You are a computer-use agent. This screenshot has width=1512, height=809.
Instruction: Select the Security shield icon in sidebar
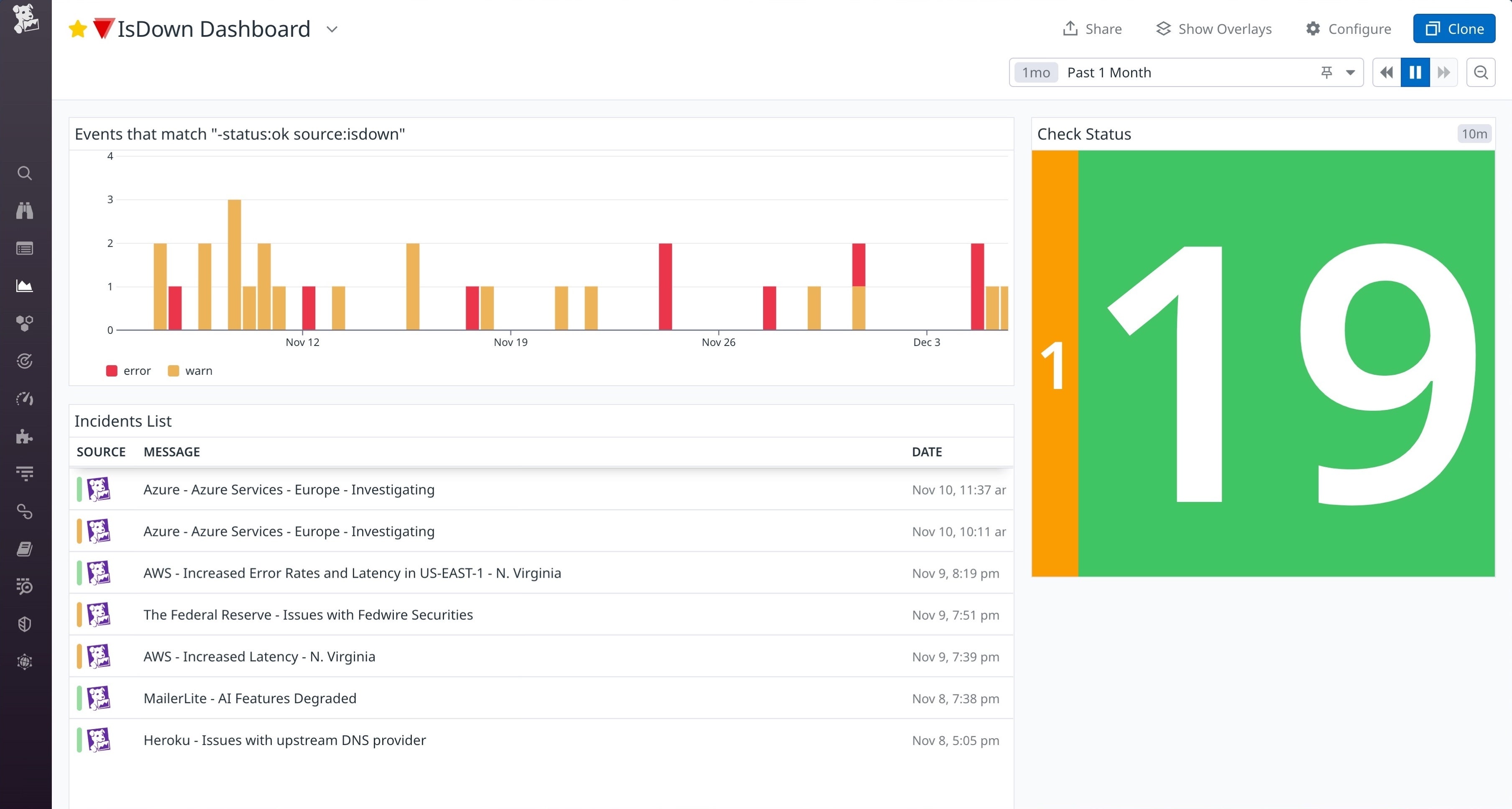(24, 623)
